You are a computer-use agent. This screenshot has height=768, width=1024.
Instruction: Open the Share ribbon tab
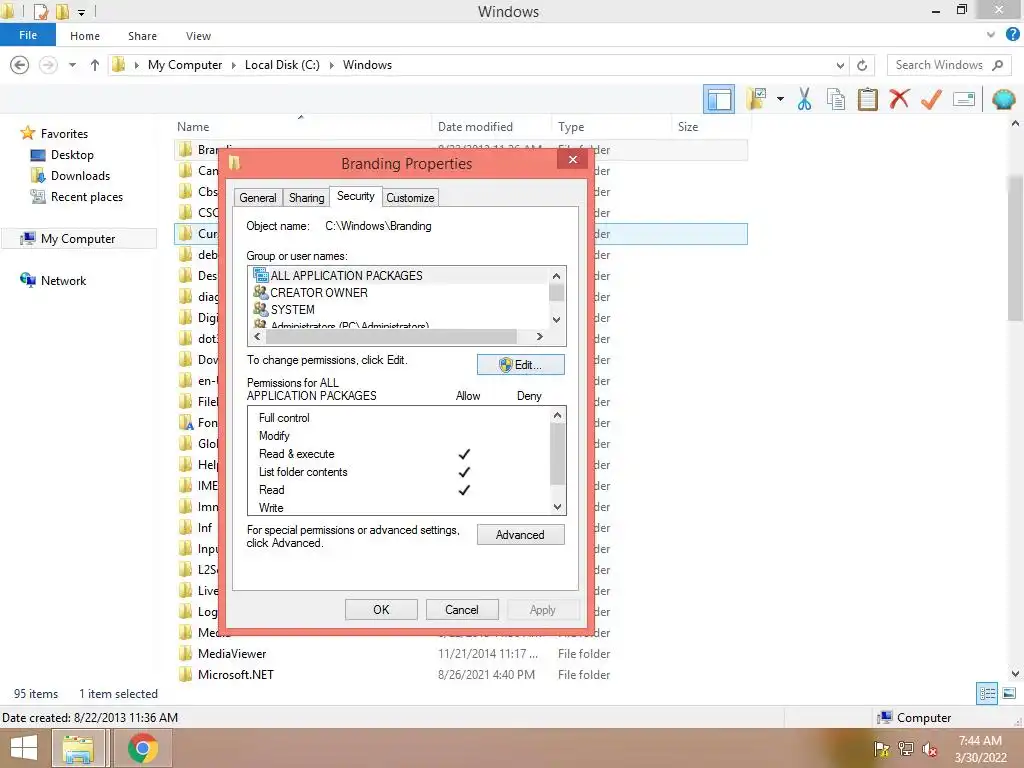[x=142, y=36]
